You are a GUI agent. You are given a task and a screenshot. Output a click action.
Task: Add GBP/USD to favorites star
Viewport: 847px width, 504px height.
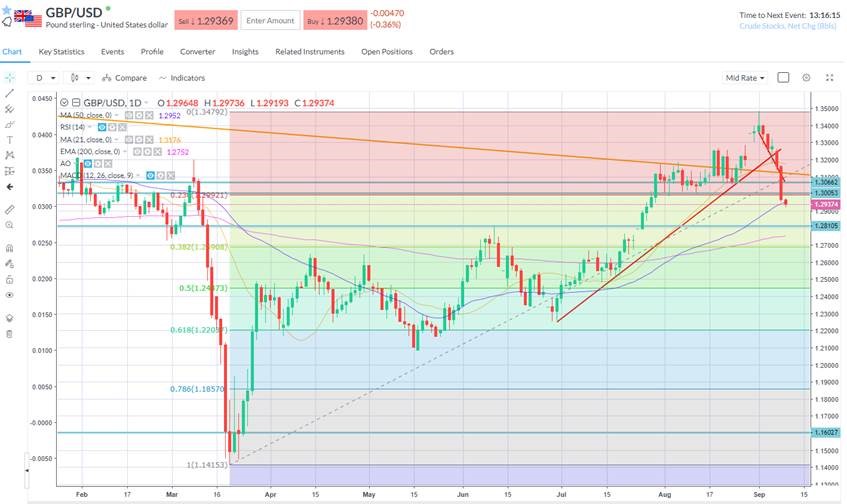coord(8,21)
